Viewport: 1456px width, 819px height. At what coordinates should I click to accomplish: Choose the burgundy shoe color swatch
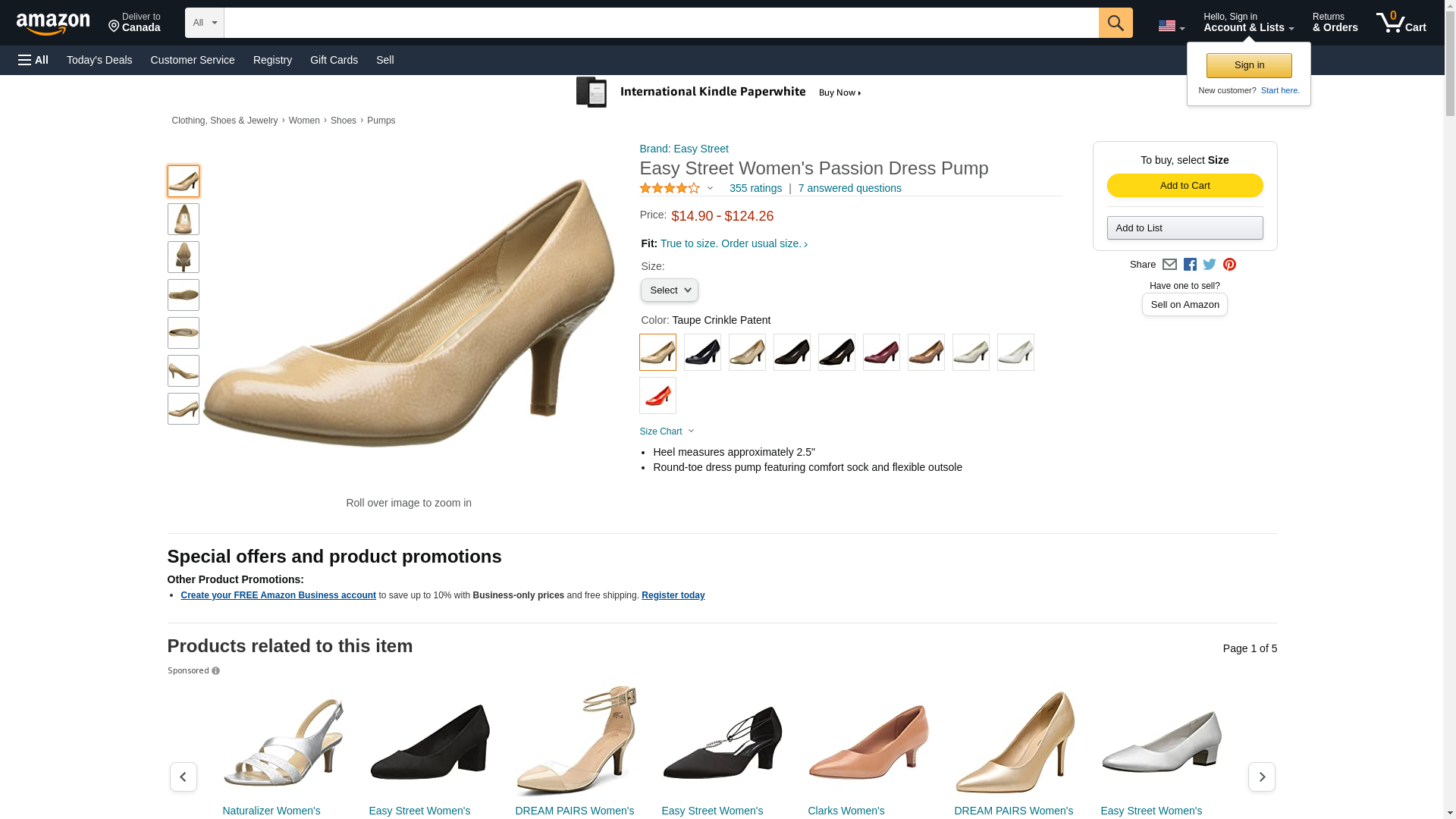881,353
